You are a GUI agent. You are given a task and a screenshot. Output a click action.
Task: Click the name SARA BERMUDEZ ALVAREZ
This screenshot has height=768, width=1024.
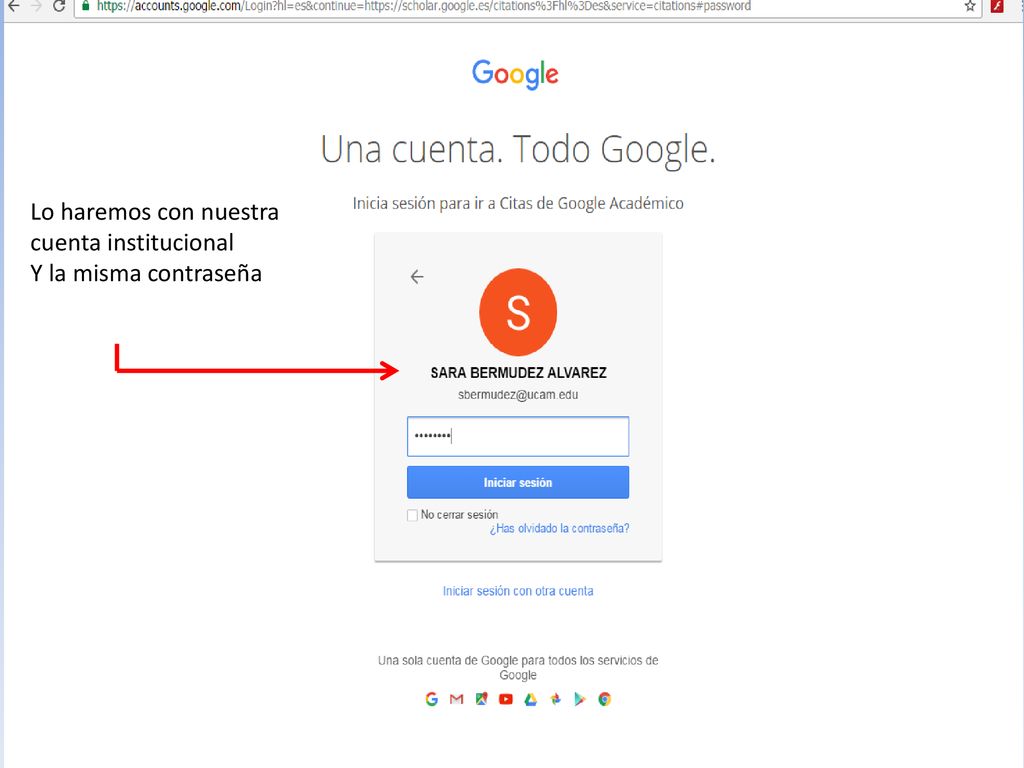click(519, 373)
